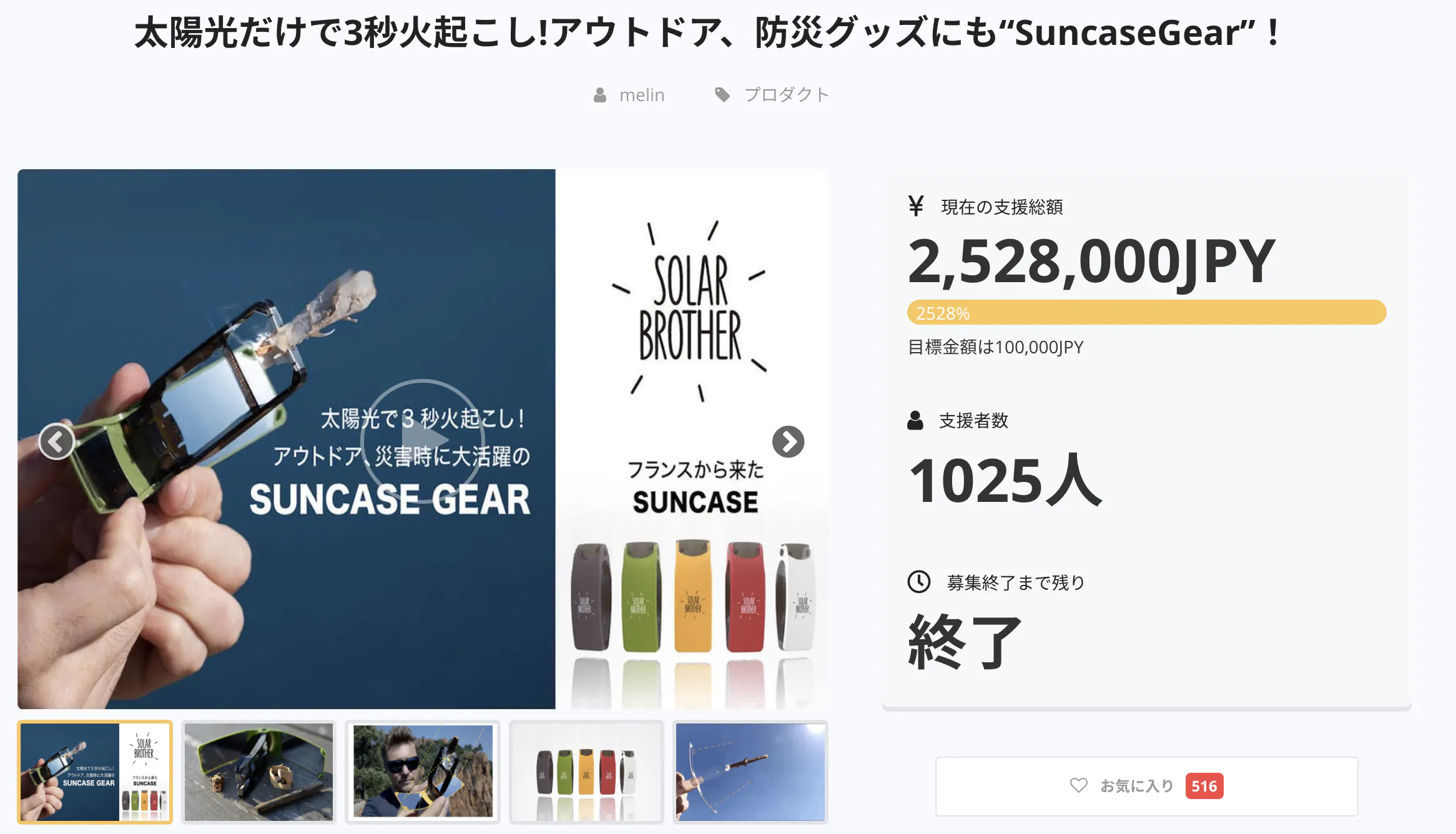Select the thumbnail with blue sky
The width and height of the screenshot is (1456, 834).
pyautogui.click(x=750, y=772)
